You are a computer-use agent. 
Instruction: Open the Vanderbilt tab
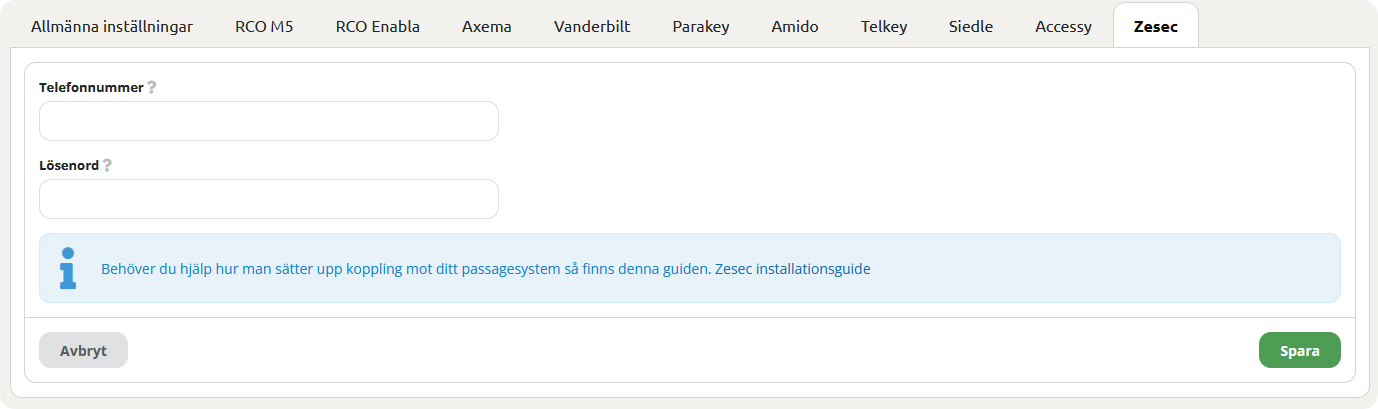point(592,27)
